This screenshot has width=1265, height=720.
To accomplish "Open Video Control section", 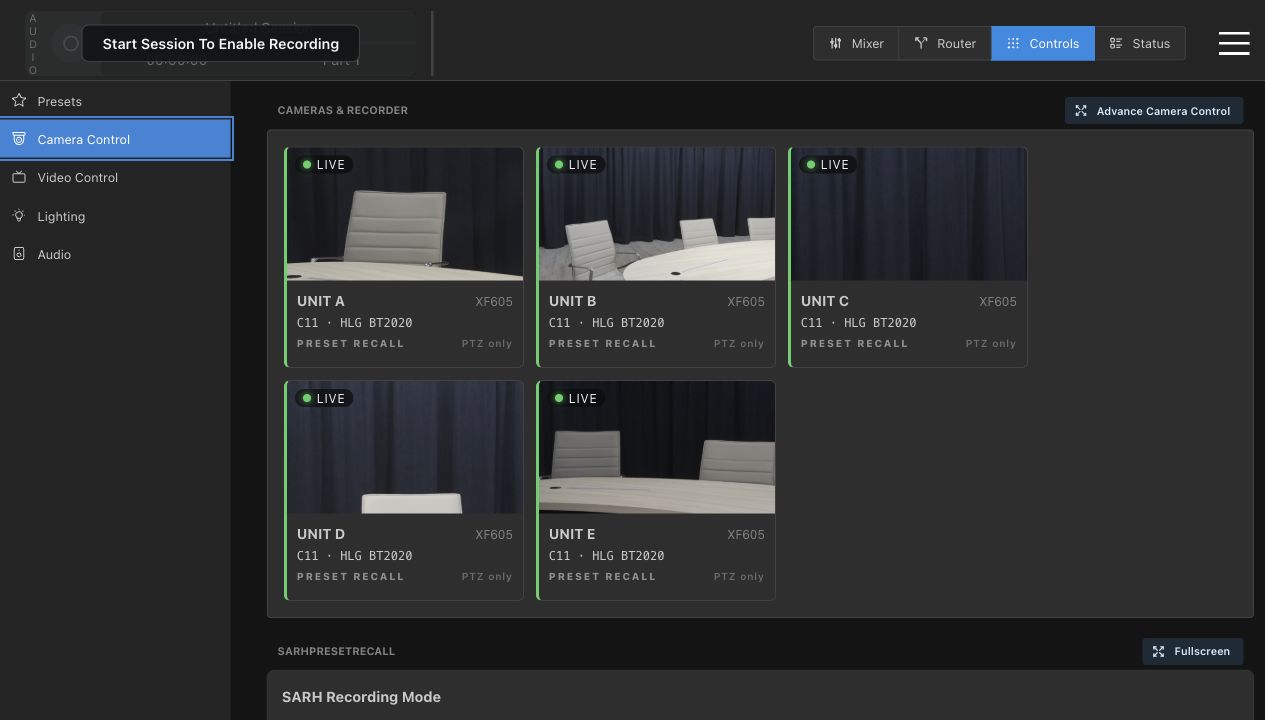I will click(116, 177).
